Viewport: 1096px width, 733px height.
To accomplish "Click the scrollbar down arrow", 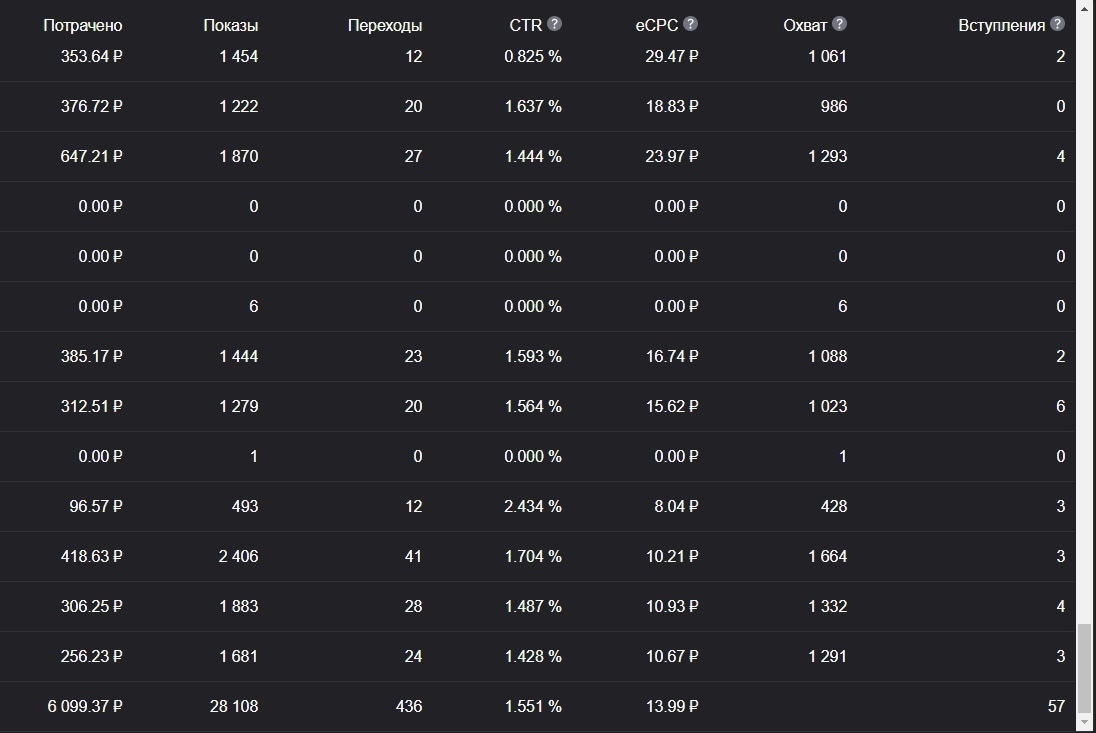I will 1085,723.
